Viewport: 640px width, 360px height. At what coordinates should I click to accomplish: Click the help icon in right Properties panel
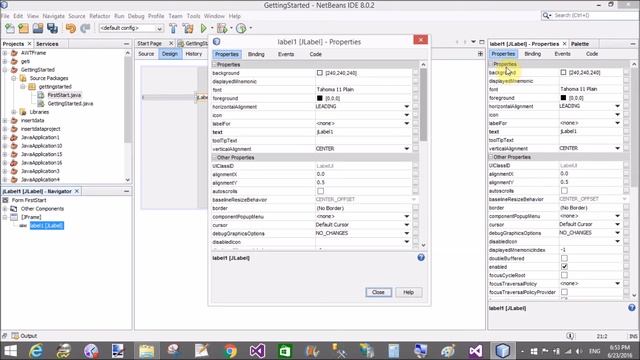click(631, 308)
